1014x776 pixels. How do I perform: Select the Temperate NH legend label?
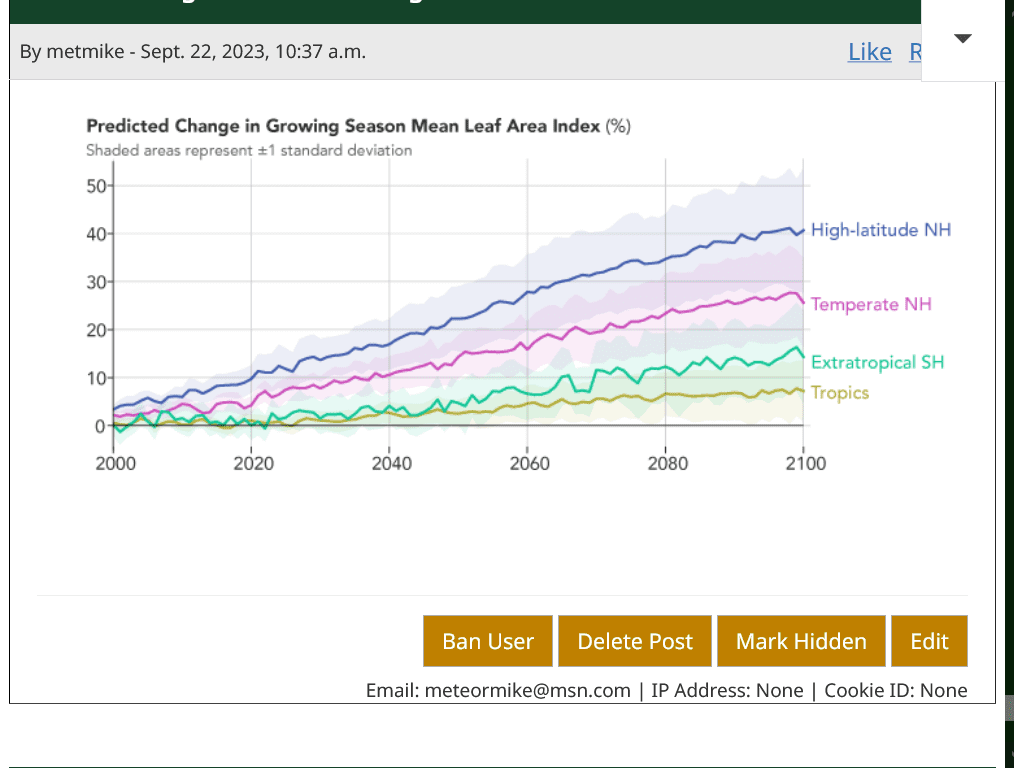pyautogui.click(x=870, y=304)
